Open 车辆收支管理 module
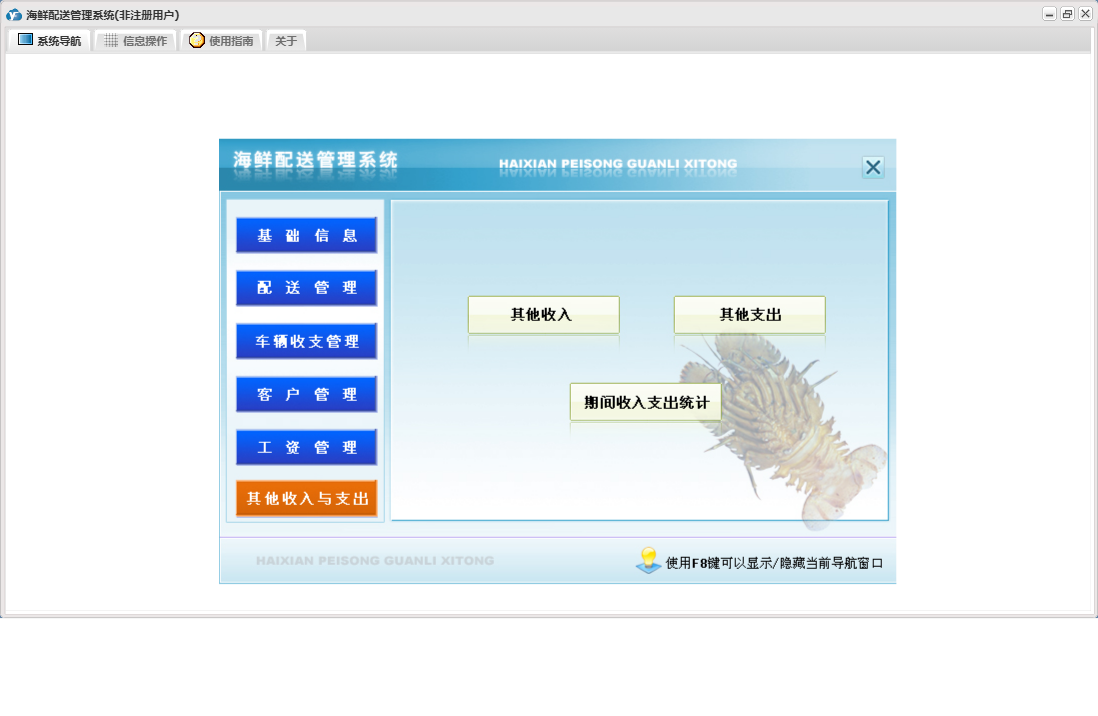Image resolution: width=1098 pixels, height=716 pixels. pos(307,341)
